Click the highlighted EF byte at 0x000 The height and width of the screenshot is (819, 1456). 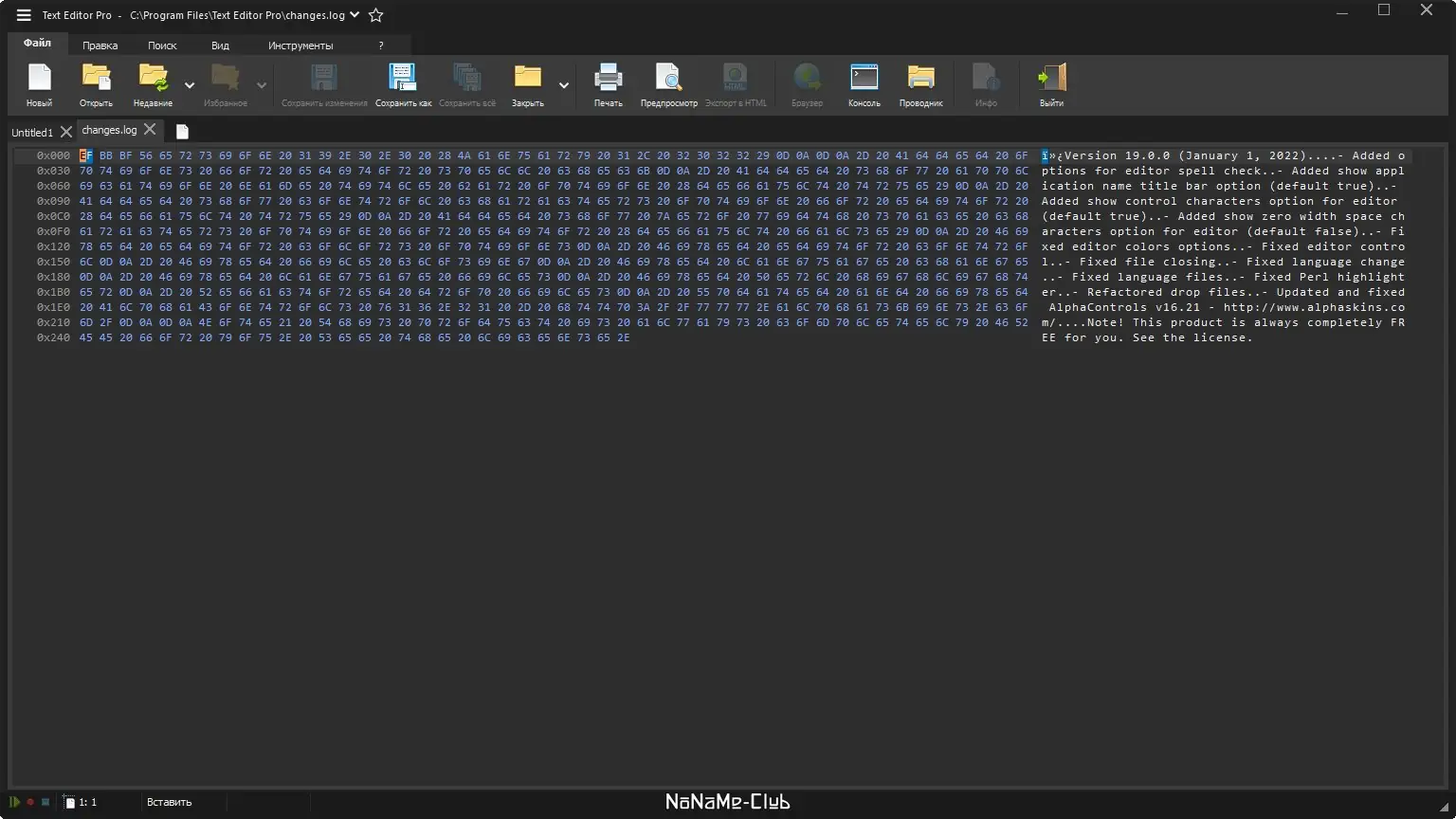click(86, 155)
